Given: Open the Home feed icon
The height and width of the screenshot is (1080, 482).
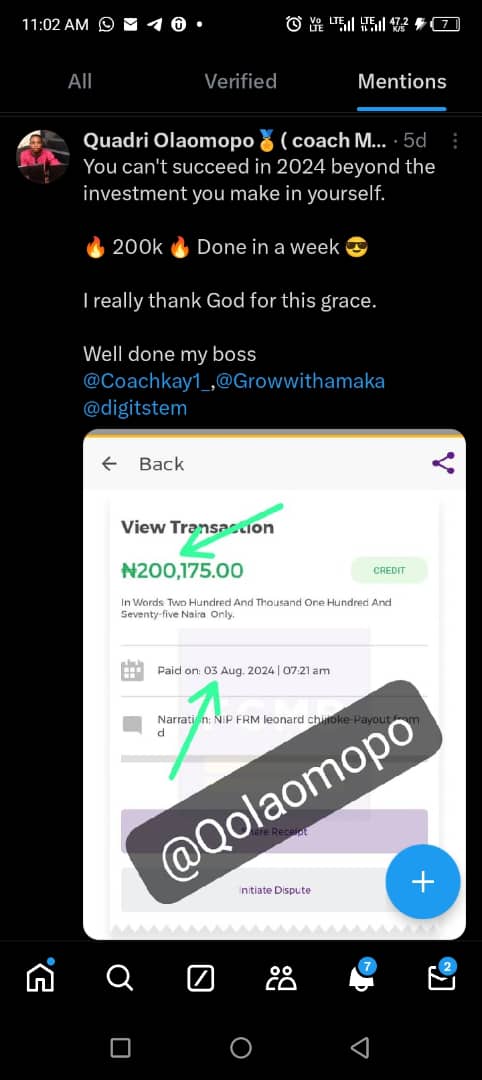Looking at the screenshot, I should [40, 977].
